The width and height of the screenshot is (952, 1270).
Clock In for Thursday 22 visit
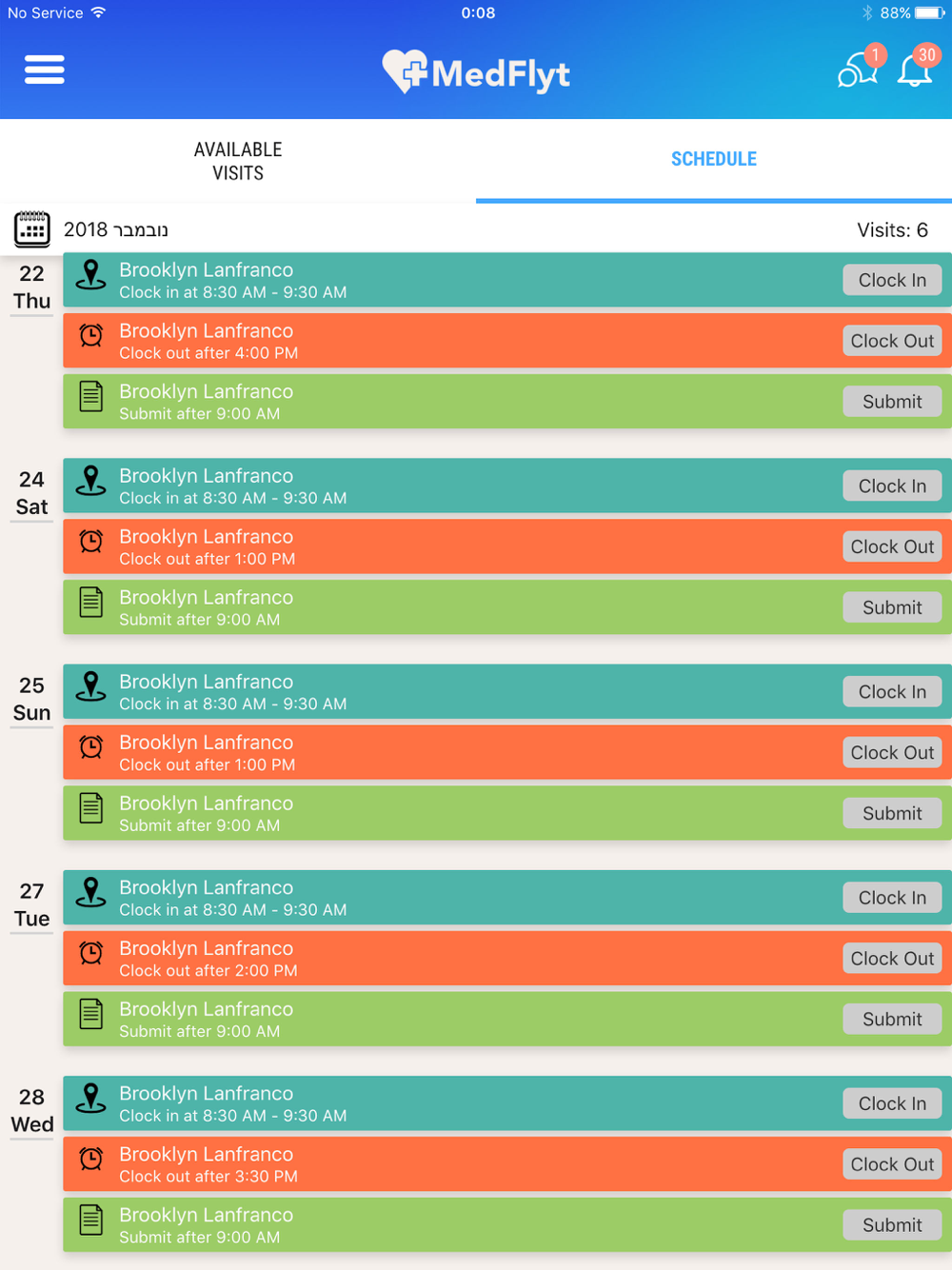pyautogui.click(x=892, y=280)
